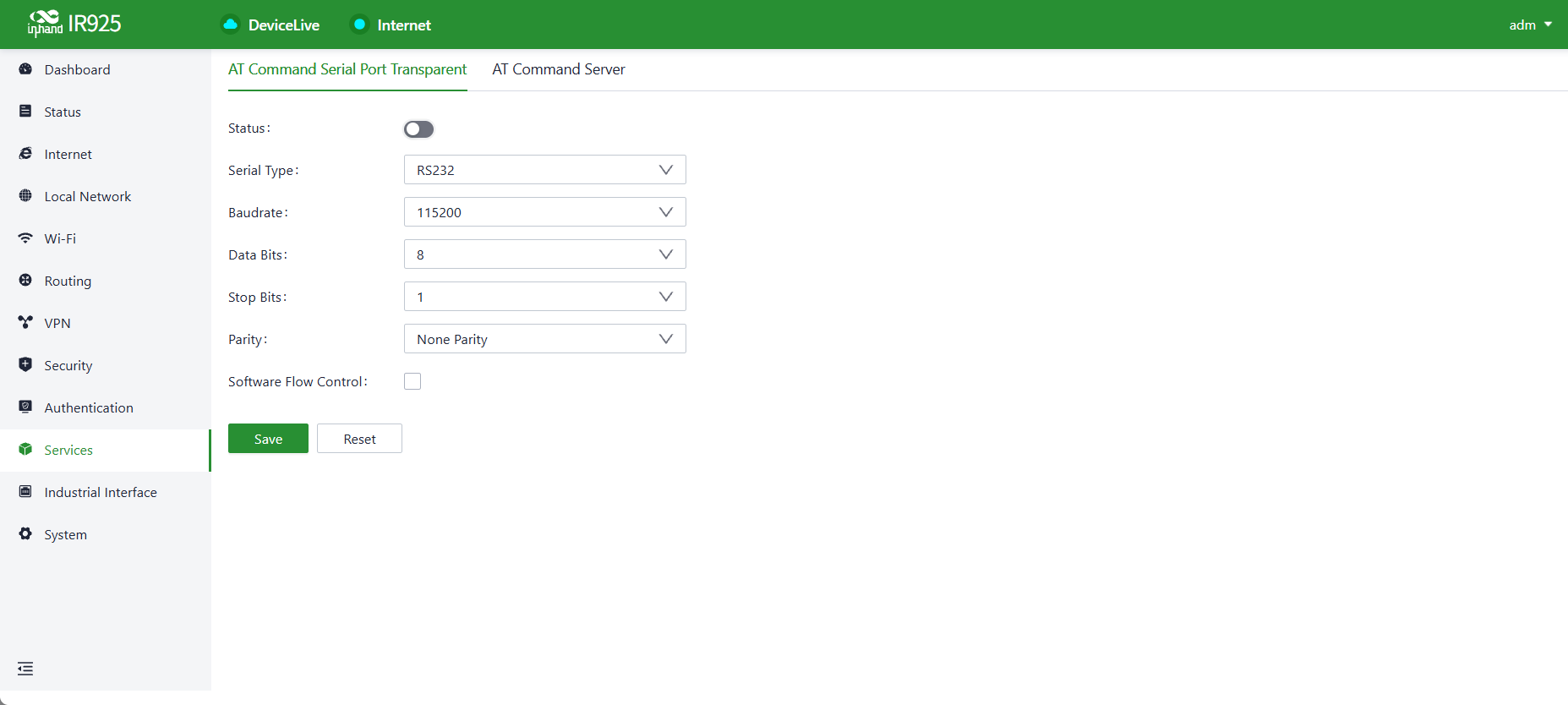
Task: Click the Industrial Interface icon
Action: click(25, 492)
